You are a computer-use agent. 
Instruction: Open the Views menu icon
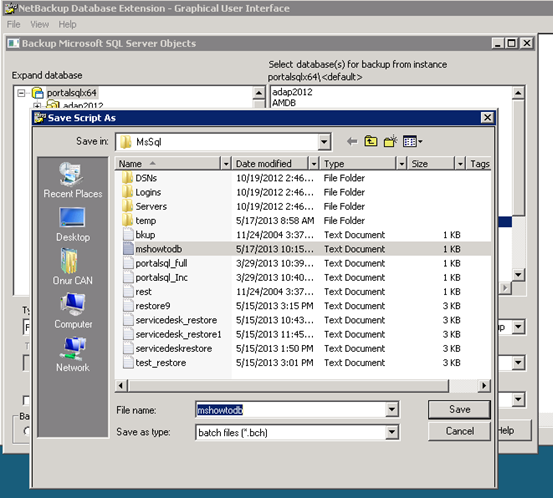412,142
